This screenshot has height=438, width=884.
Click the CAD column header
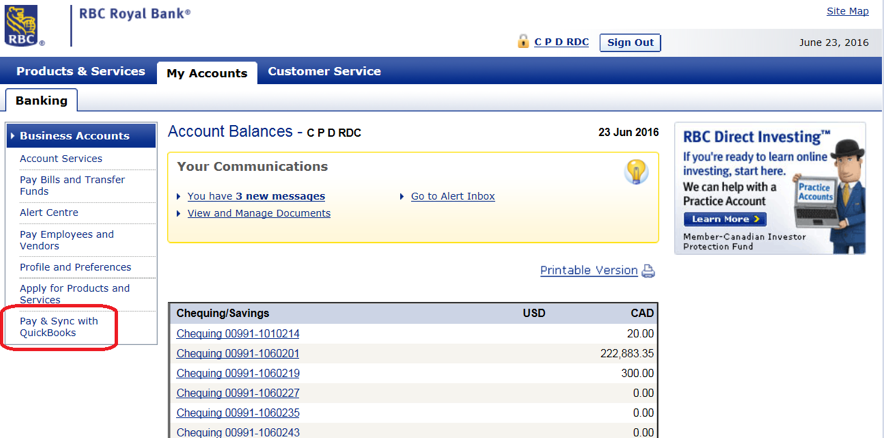pos(642,313)
